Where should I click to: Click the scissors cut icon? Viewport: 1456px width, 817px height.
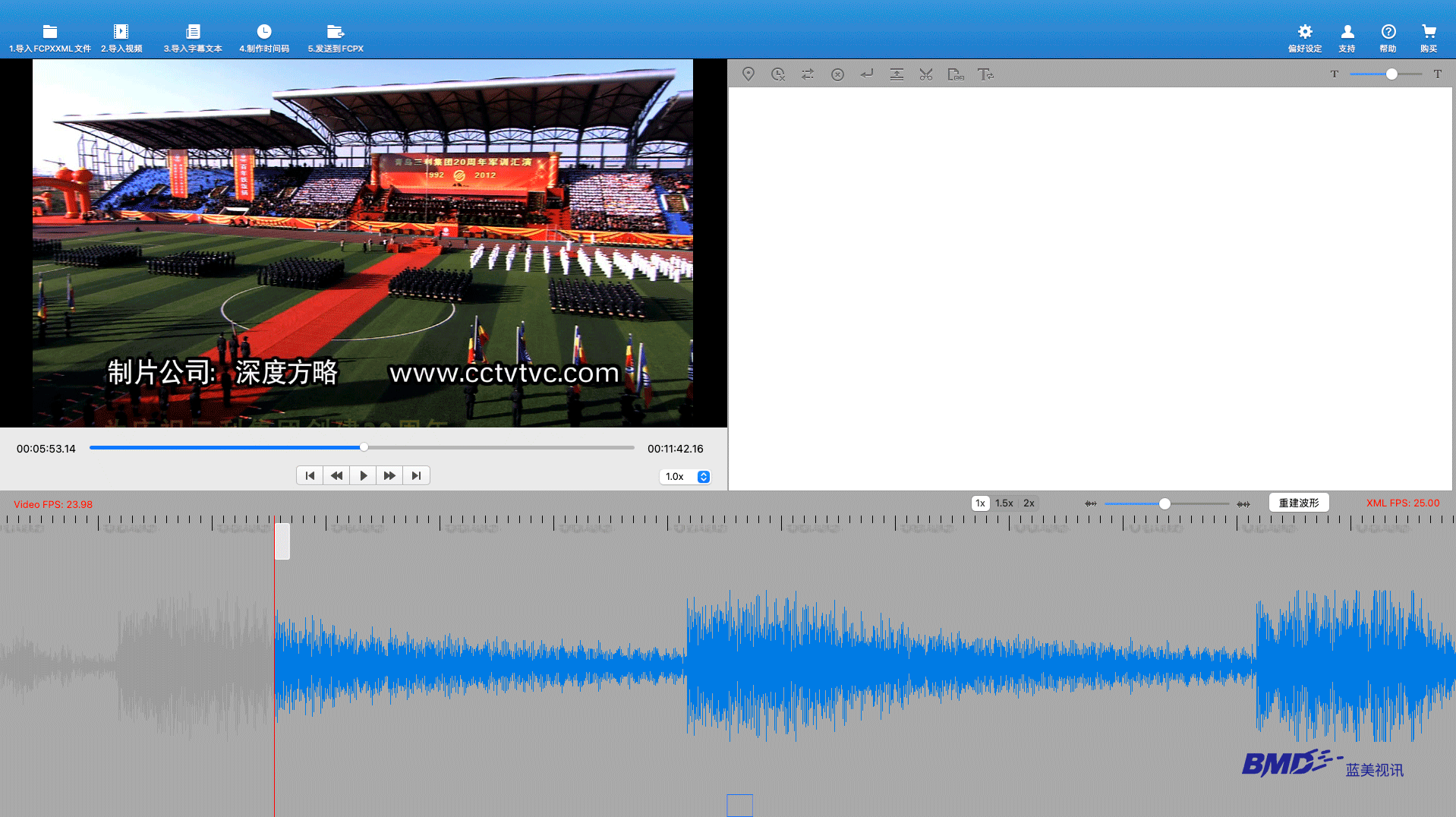925,74
